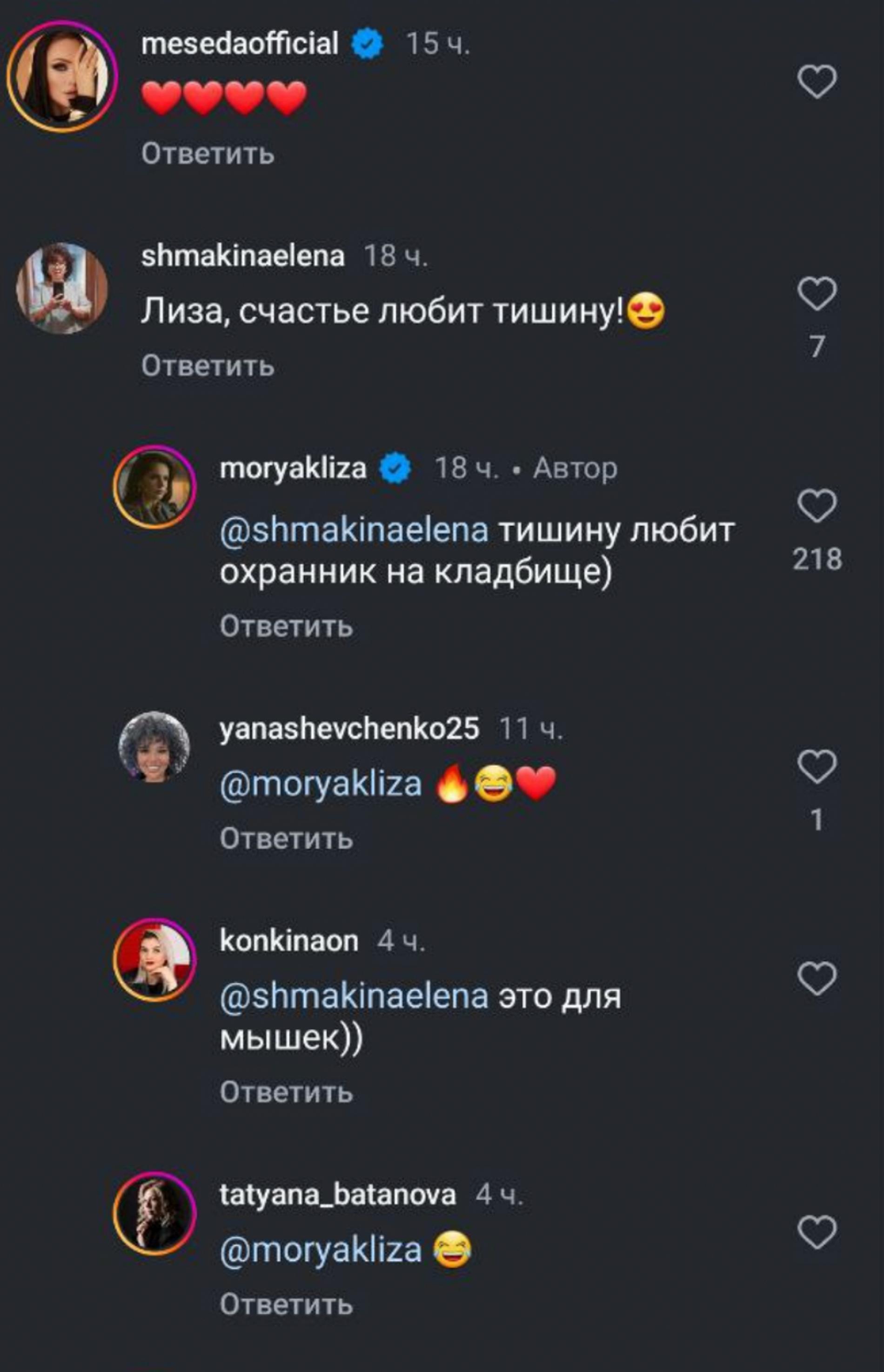The width and height of the screenshot is (884, 1372).
Task: Tap the heart beside yanashevchenko25's comment
Action: click(x=818, y=768)
